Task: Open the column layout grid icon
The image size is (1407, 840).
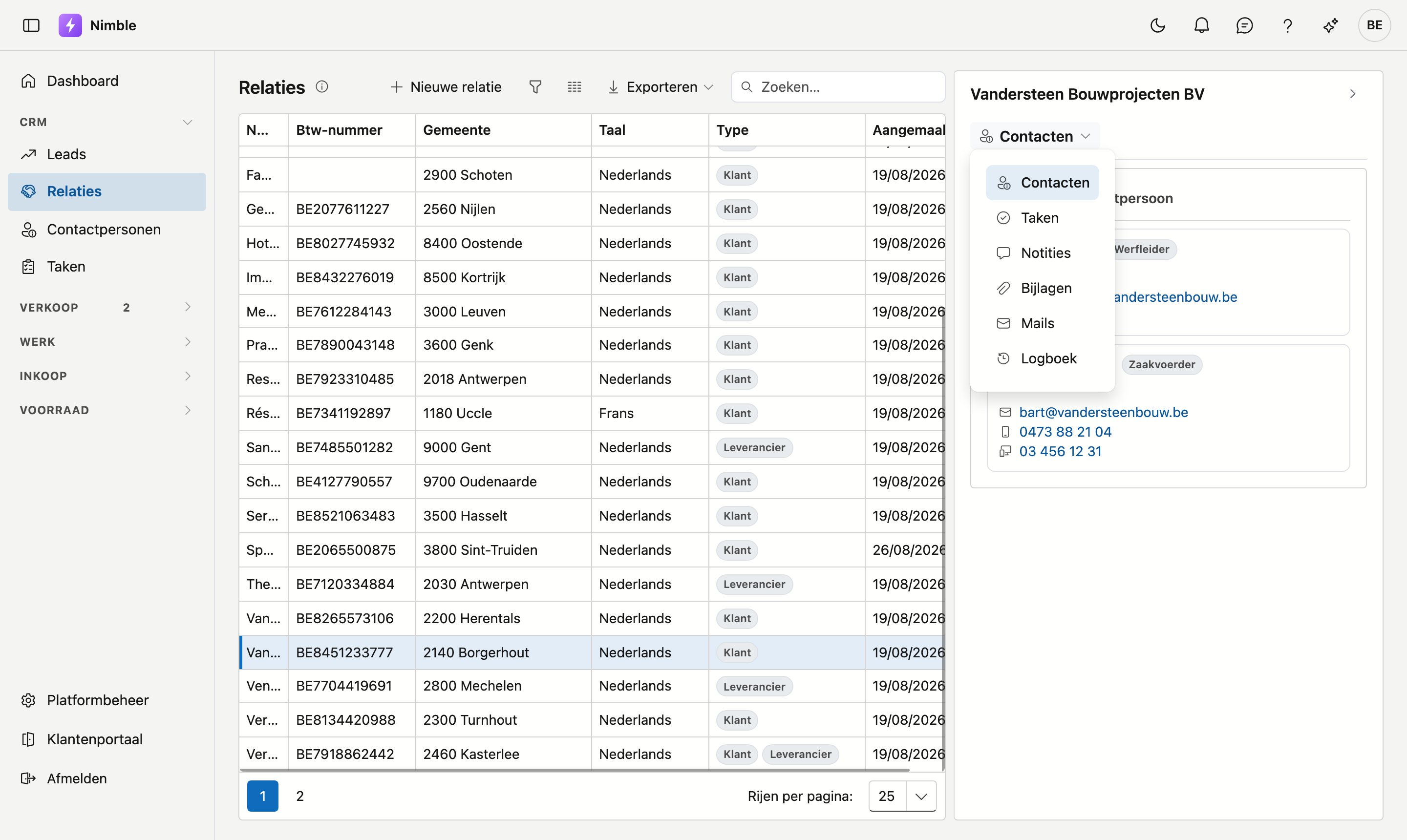Action: [x=574, y=86]
